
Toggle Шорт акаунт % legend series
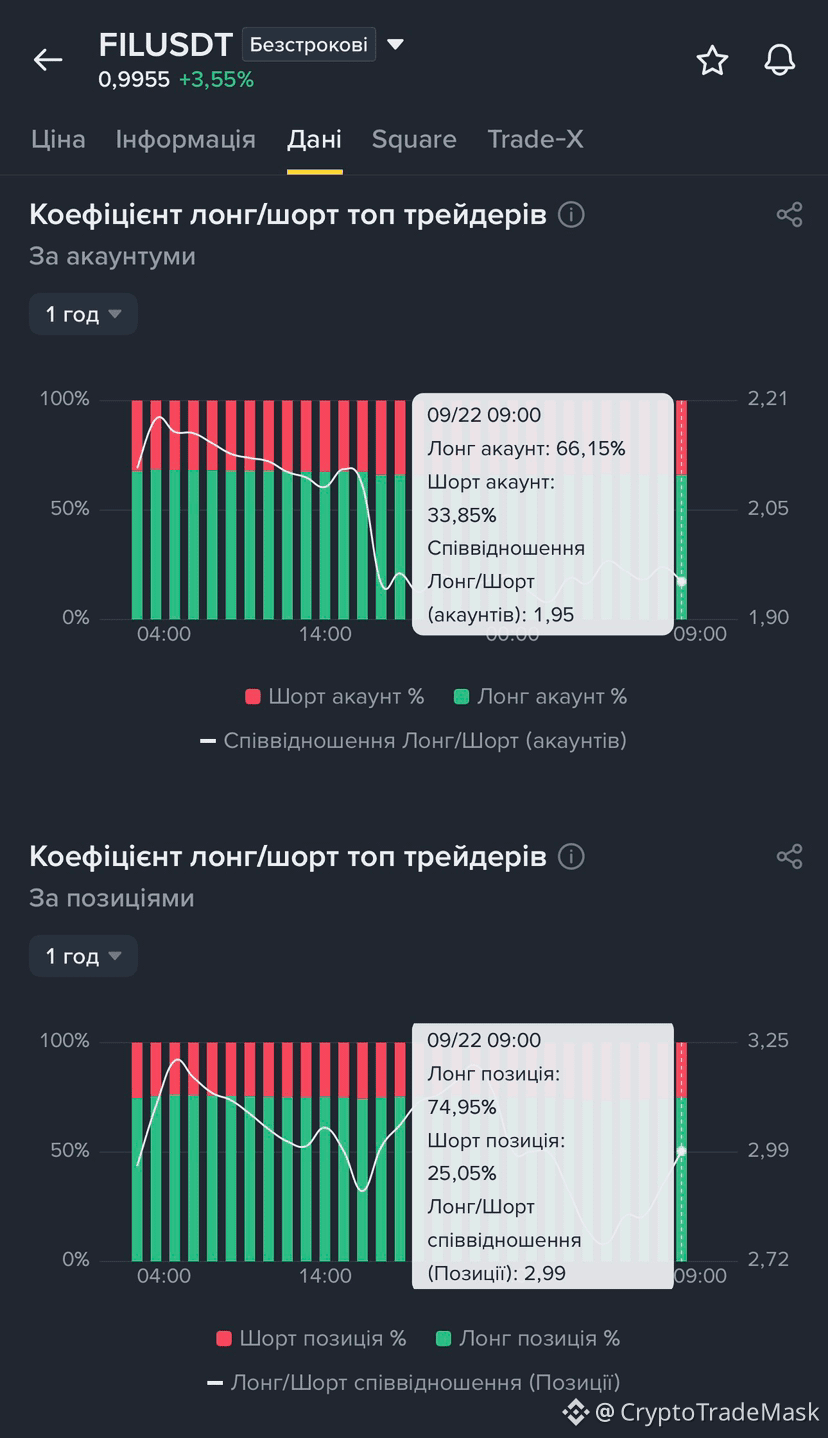tap(335, 696)
